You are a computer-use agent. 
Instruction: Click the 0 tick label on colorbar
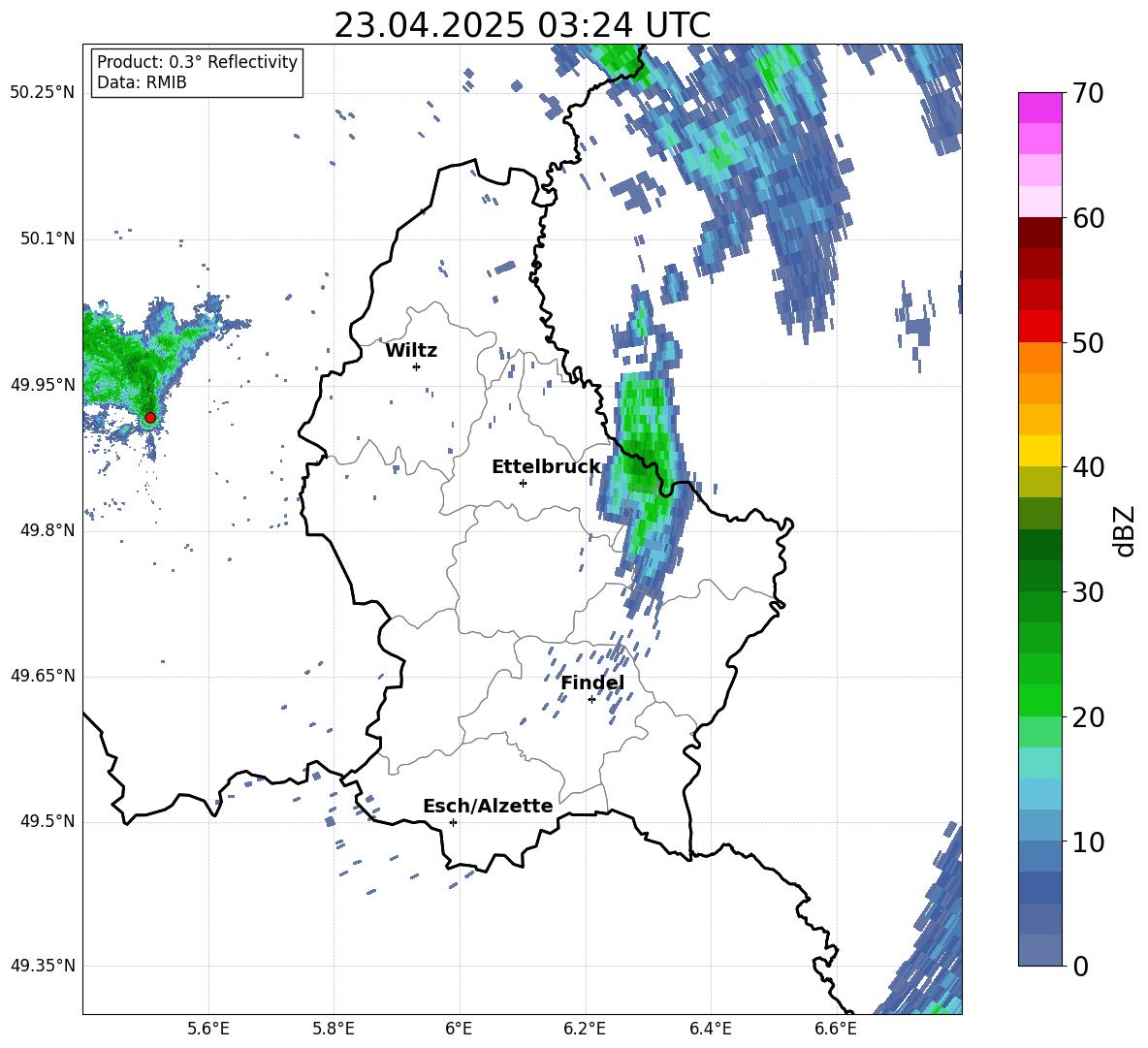pyautogui.click(x=1080, y=967)
